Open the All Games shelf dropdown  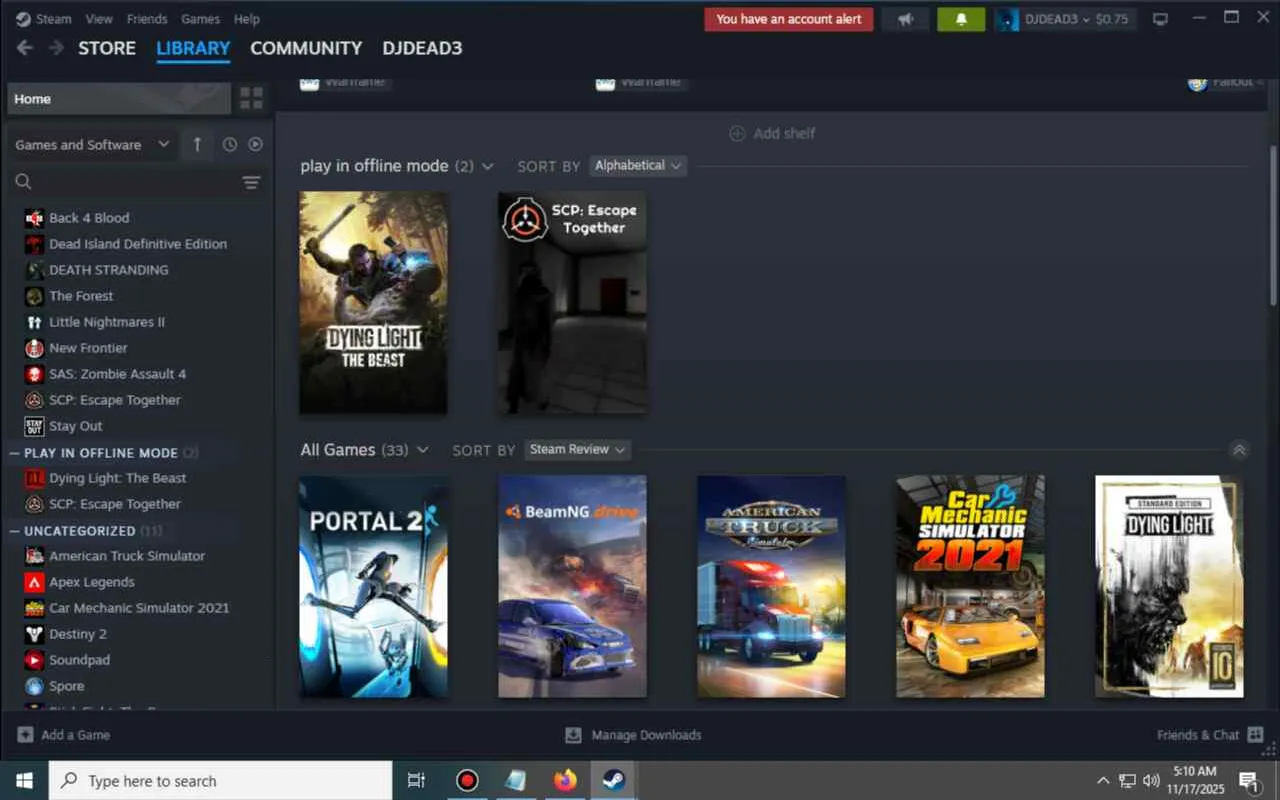[x=422, y=450]
